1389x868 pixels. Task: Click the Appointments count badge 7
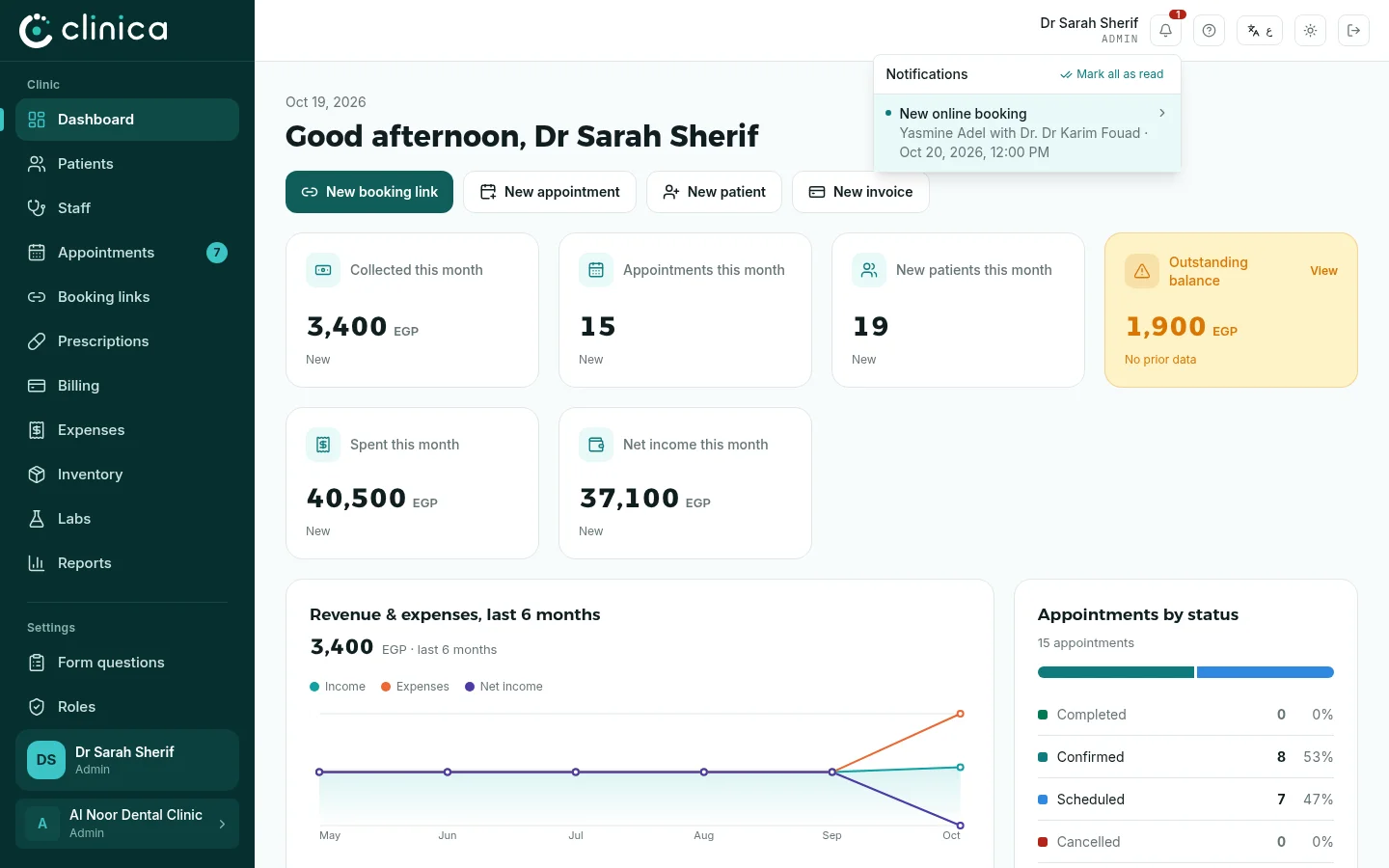click(x=217, y=253)
